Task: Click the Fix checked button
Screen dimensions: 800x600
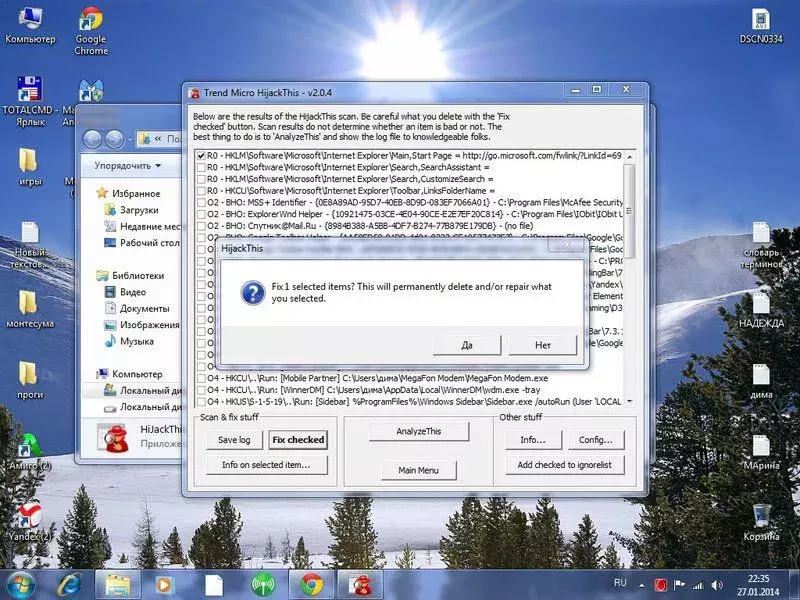Action: click(x=298, y=440)
